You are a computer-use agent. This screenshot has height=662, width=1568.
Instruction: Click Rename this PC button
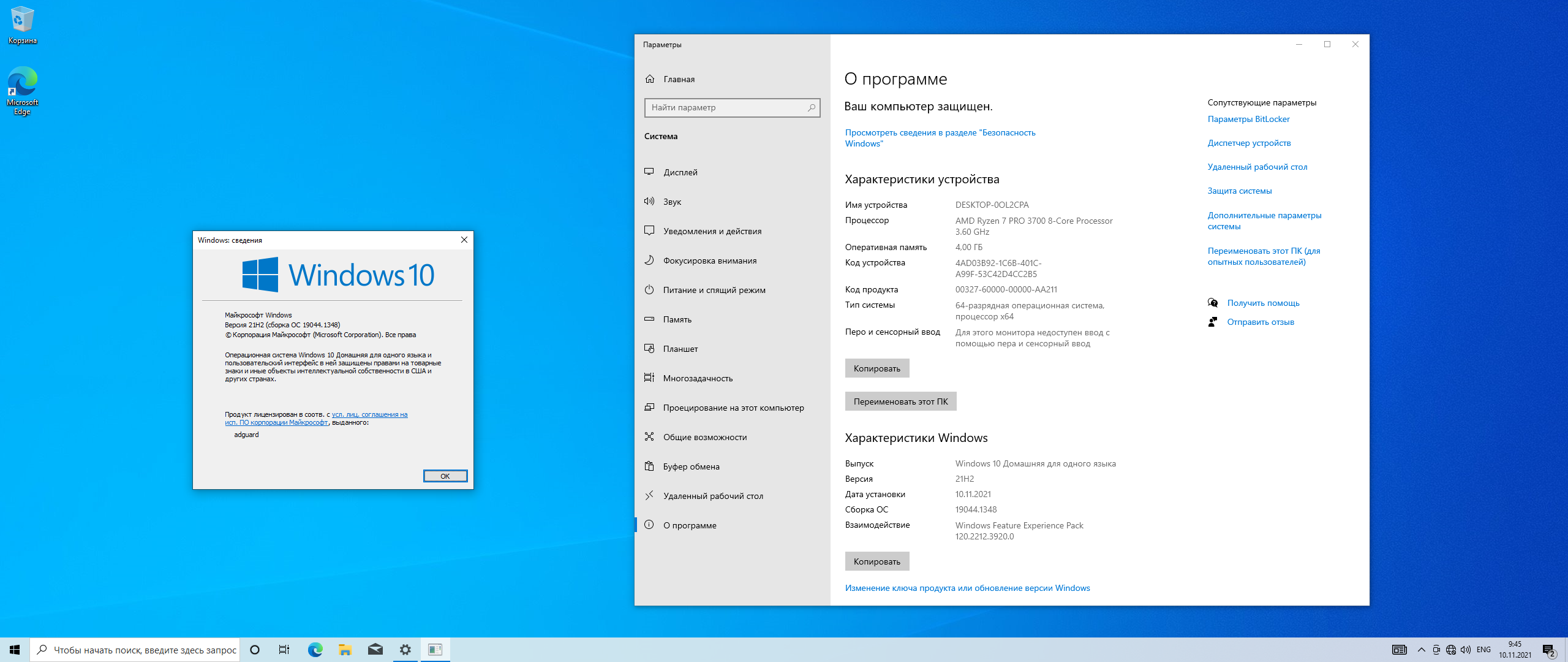[900, 401]
